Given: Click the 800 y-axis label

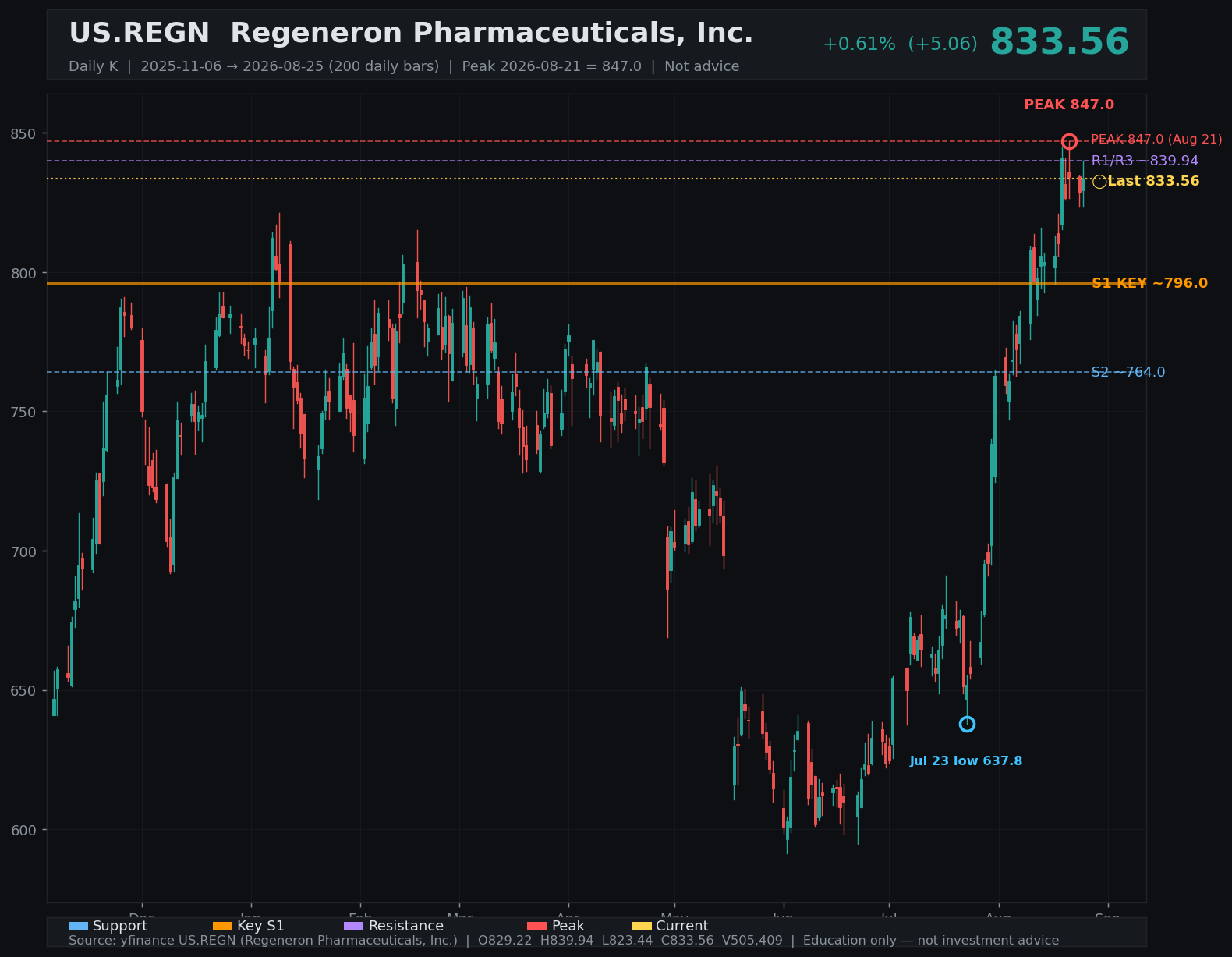Looking at the screenshot, I should click(x=23, y=273).
